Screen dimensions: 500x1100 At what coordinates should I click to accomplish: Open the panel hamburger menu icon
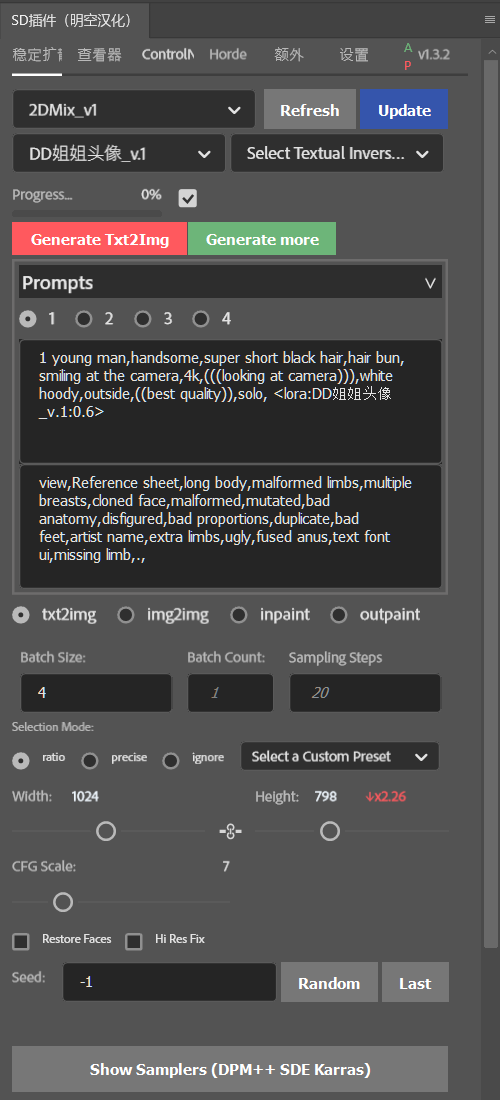point(489,20)
